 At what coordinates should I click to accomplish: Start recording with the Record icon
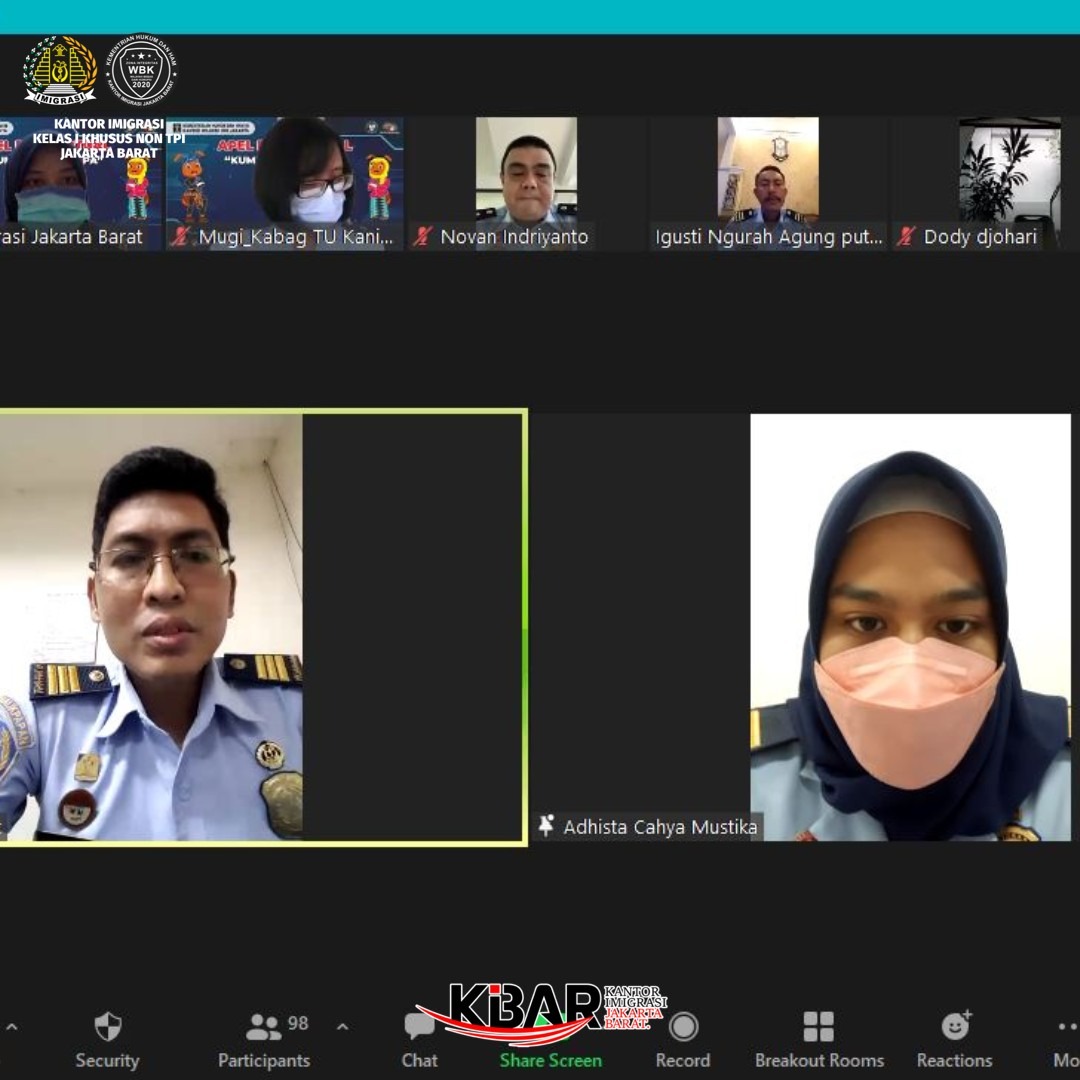(683, 1026)
